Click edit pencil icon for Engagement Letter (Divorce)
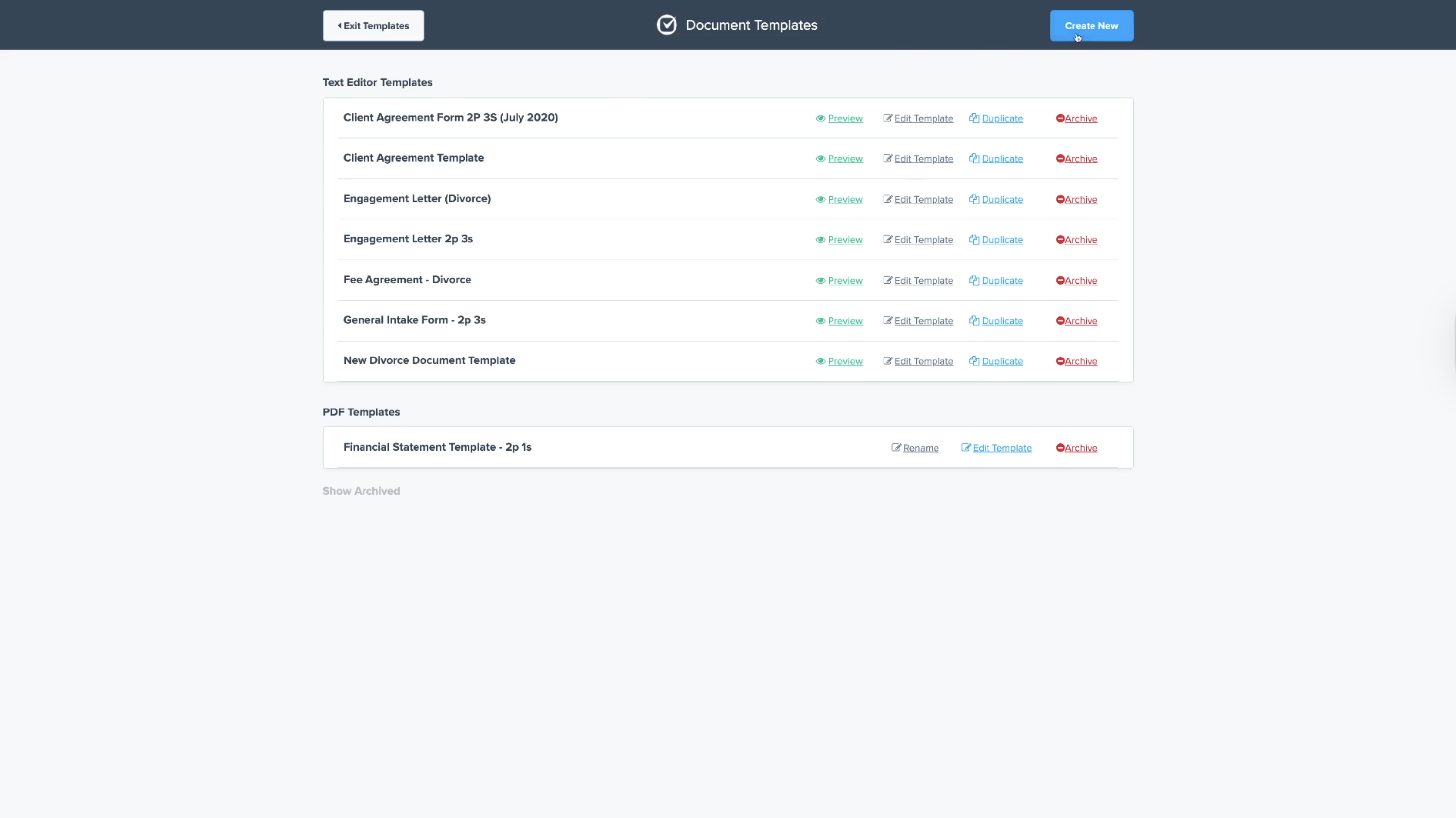This screenshot has height=818, width=1456. 887,199
